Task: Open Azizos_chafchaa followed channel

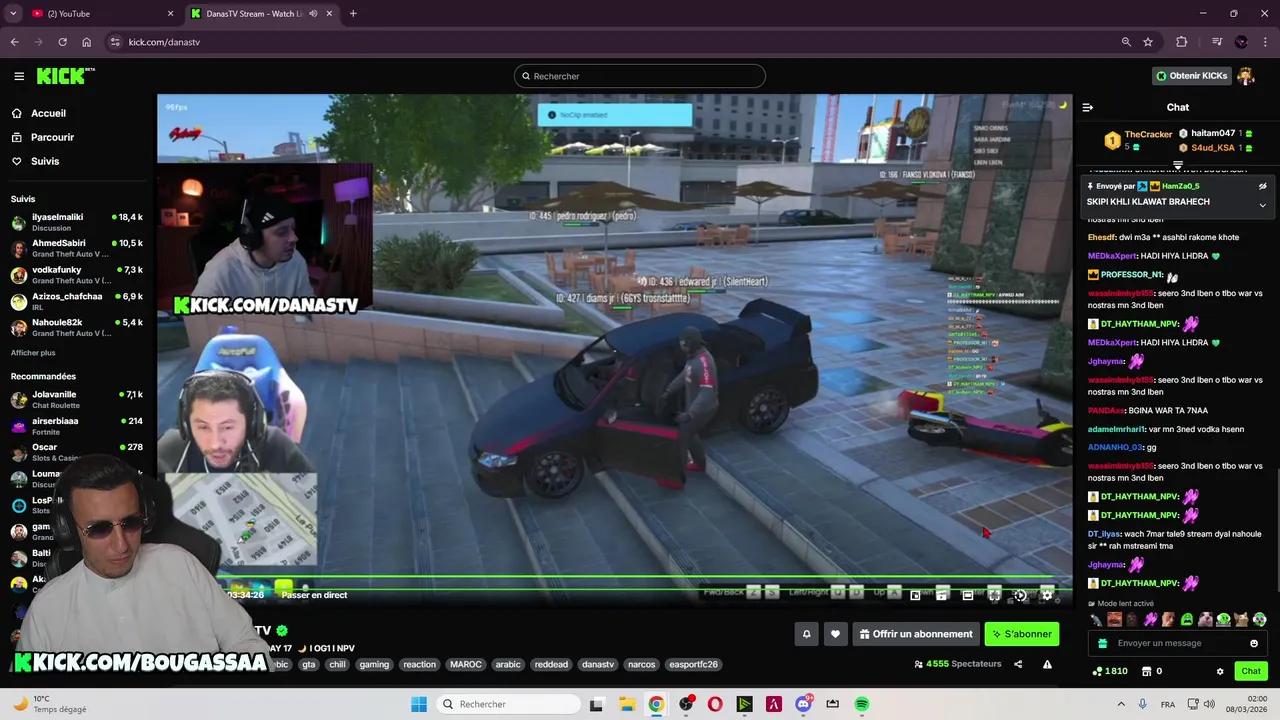Action: pos(77,301)
